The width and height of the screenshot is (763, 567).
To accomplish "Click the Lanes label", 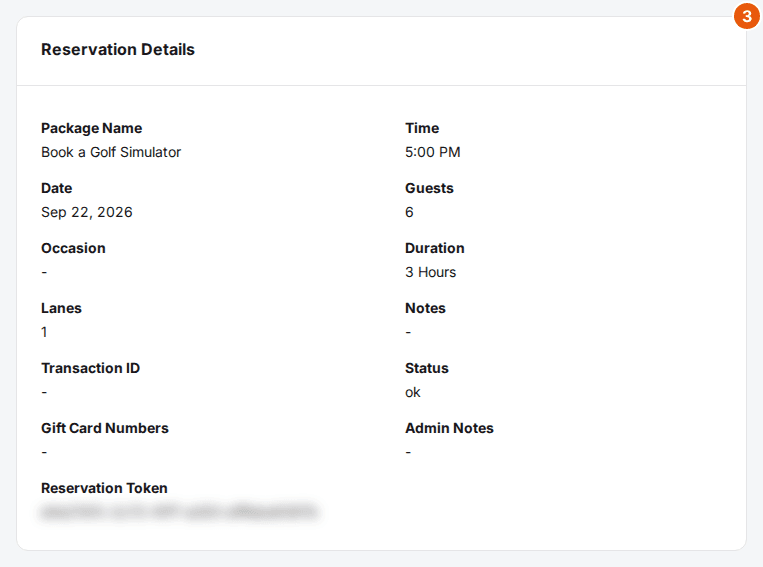I will pyautogui.click(x=61, y=308).
